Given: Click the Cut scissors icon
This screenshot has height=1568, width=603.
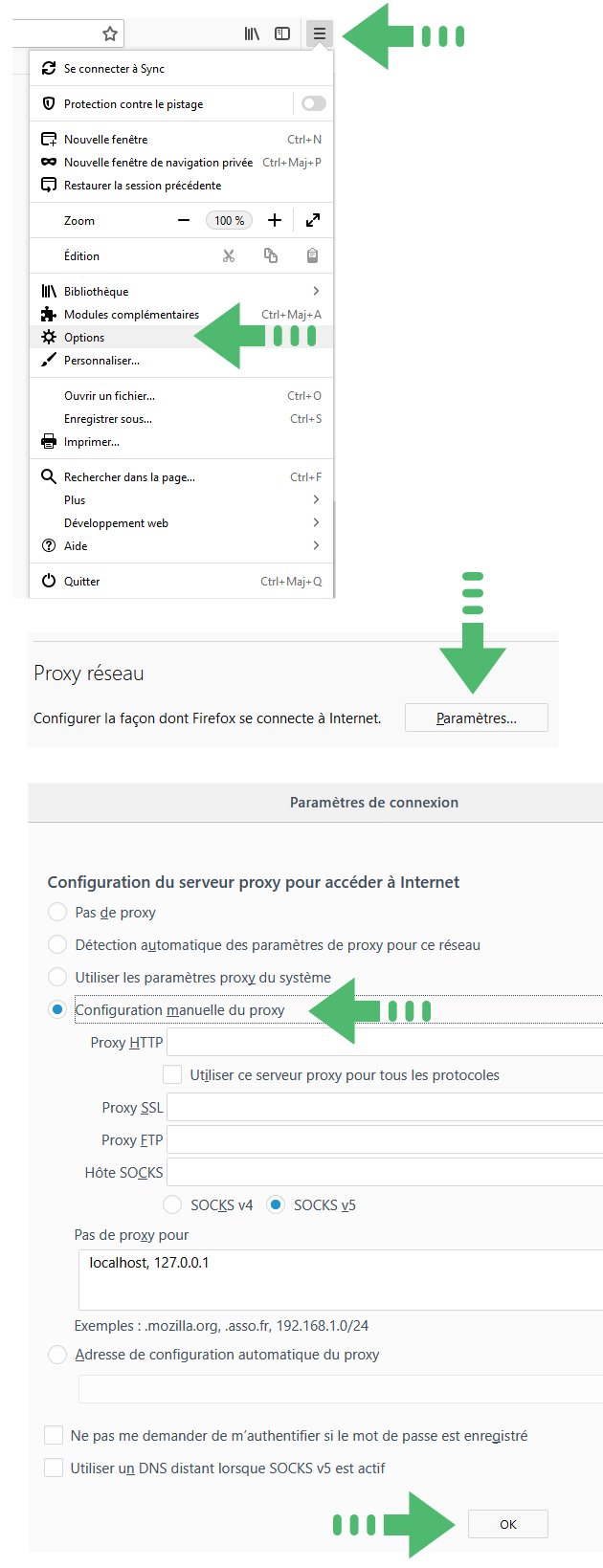Looking at the screenshot, I should [229, 255].
